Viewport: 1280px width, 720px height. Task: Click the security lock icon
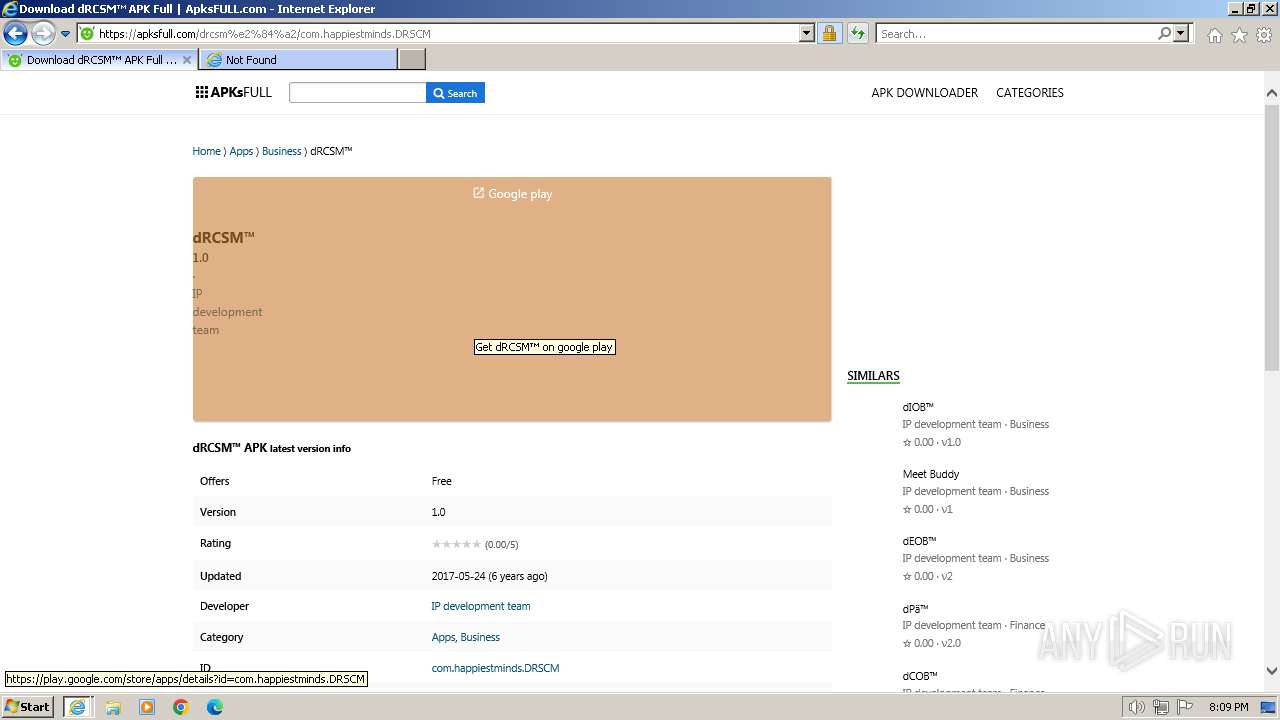[x=829, y=34]
